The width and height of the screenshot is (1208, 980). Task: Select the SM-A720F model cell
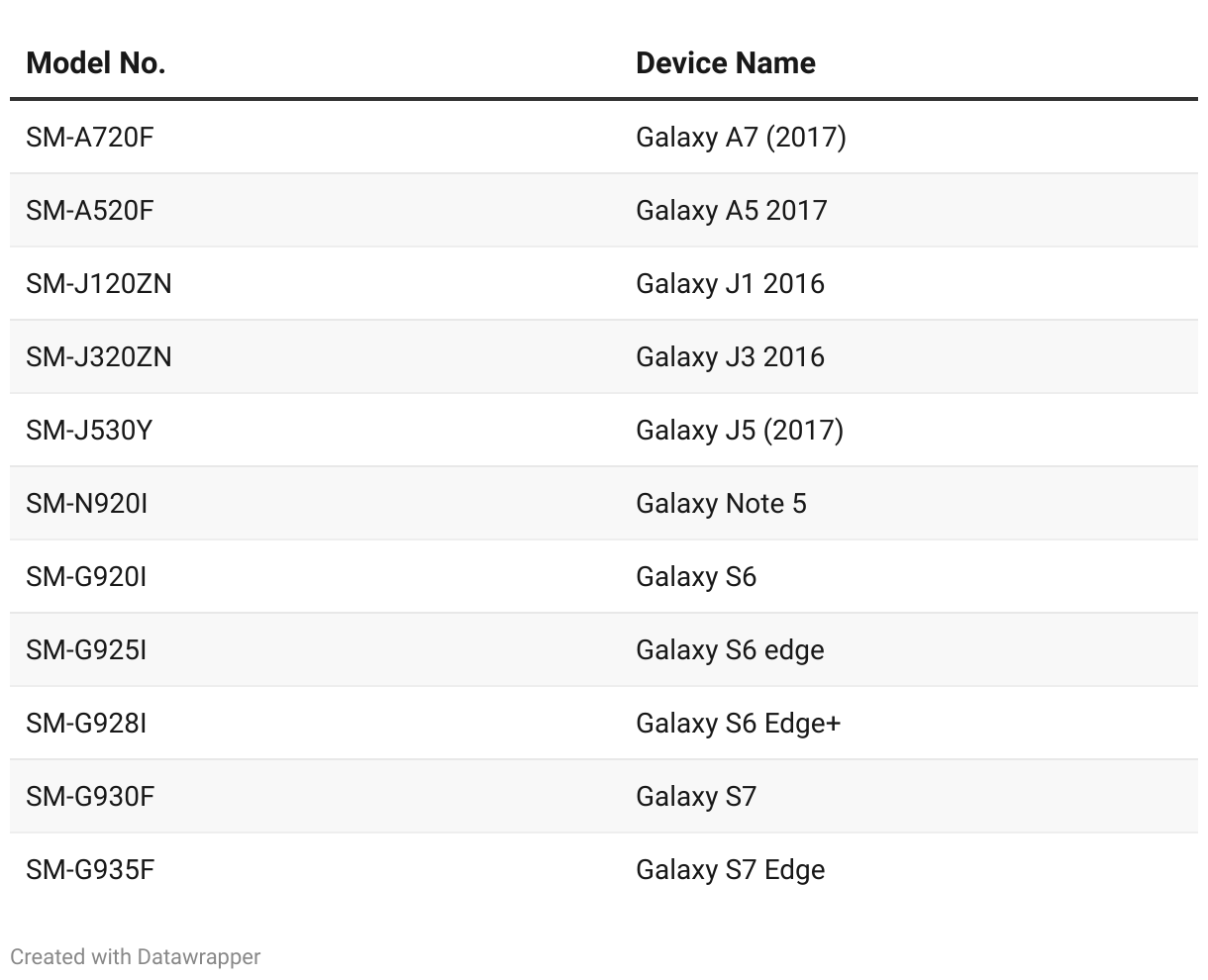[90, 138]
